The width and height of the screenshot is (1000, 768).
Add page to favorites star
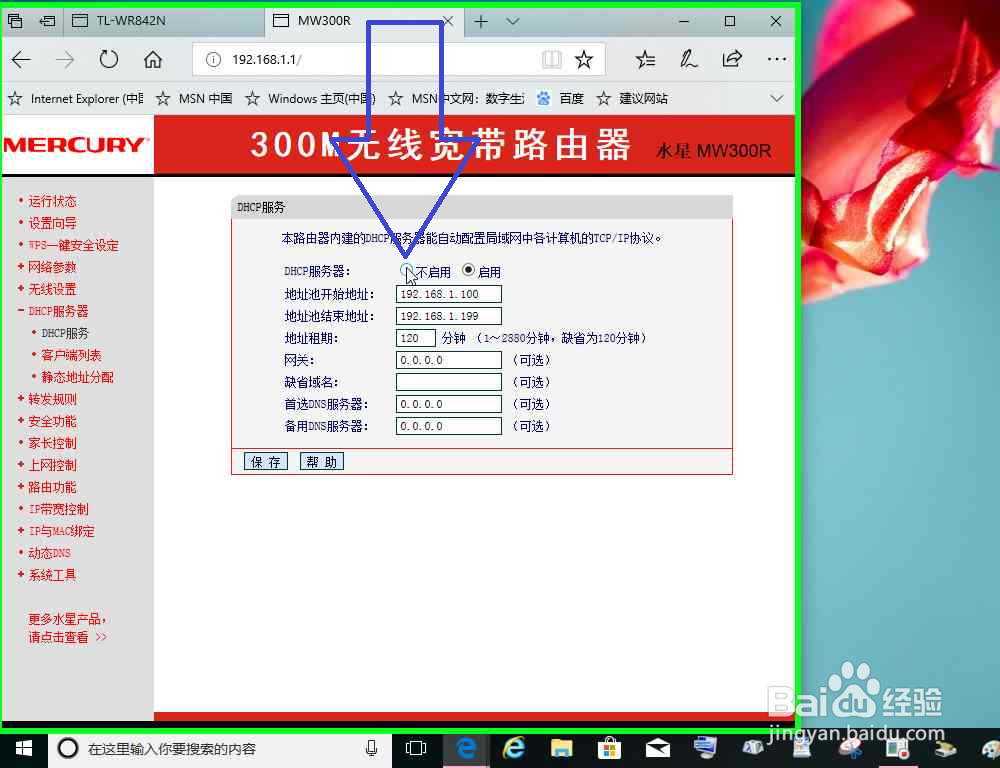pyautogui.click(x=584, y=60)
